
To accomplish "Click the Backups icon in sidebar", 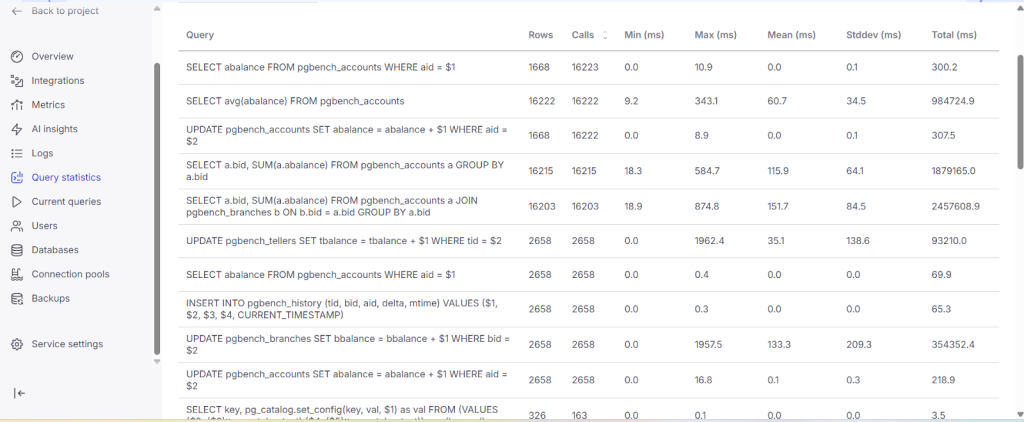I will tap(17, 298).
